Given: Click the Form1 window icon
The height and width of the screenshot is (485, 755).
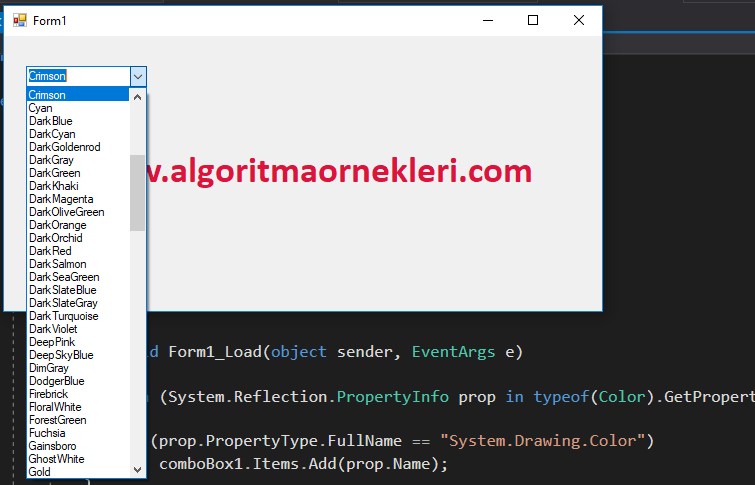Looking at the screenshot, I should [x=19, y=20].
